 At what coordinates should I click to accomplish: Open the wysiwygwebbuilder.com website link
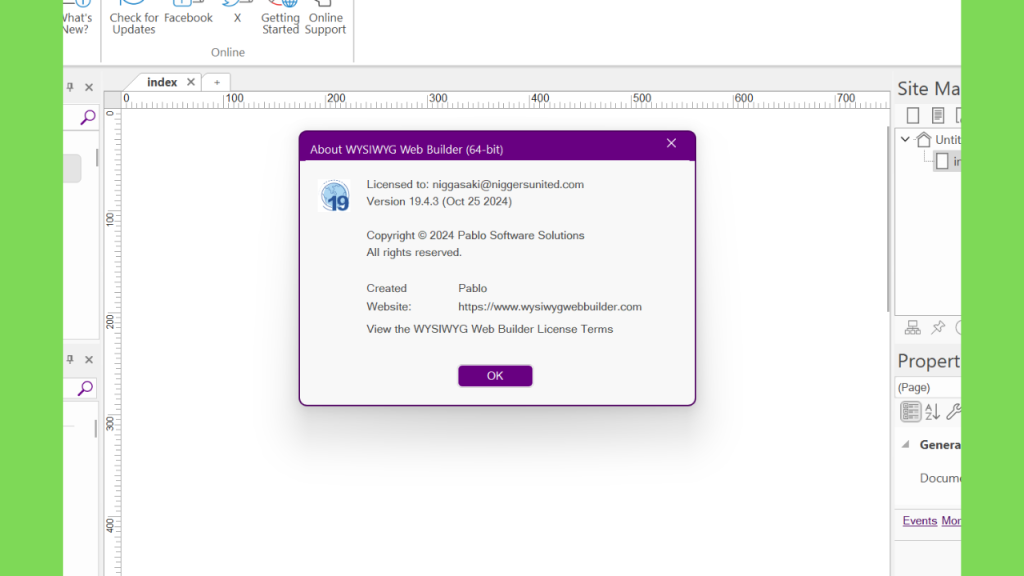(550, 306)
